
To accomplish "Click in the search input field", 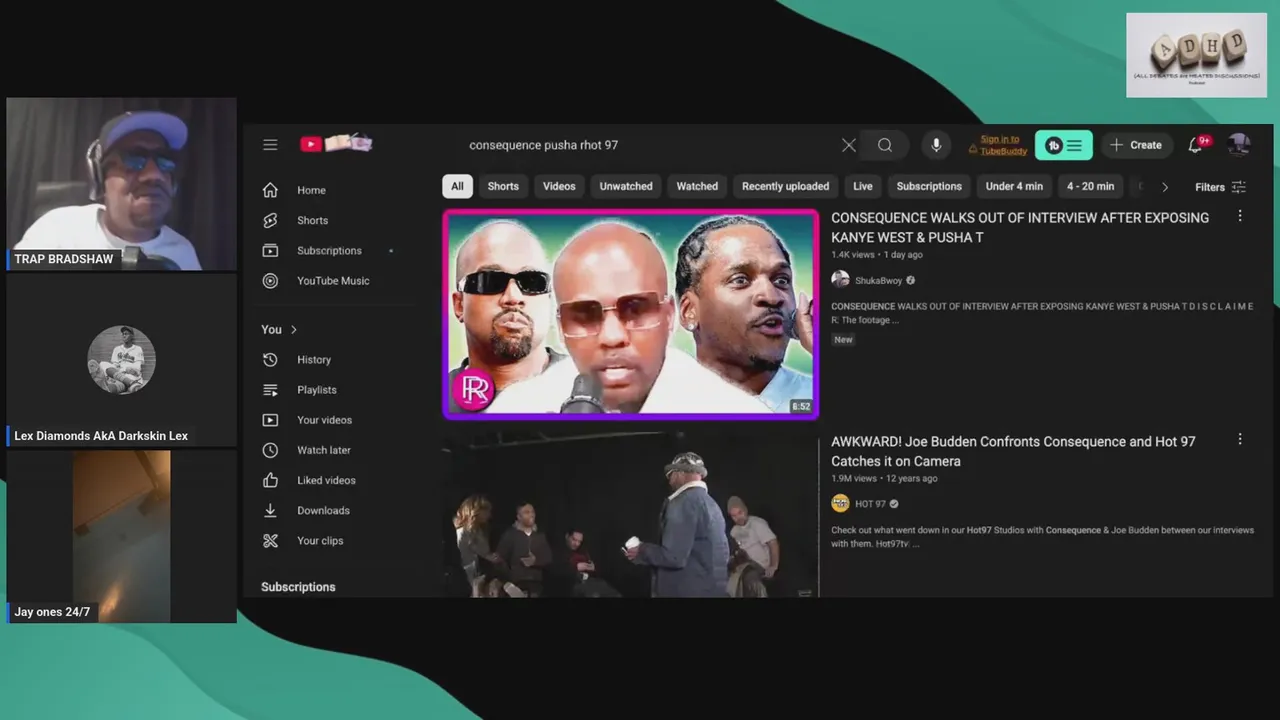I will pos(650,145).
